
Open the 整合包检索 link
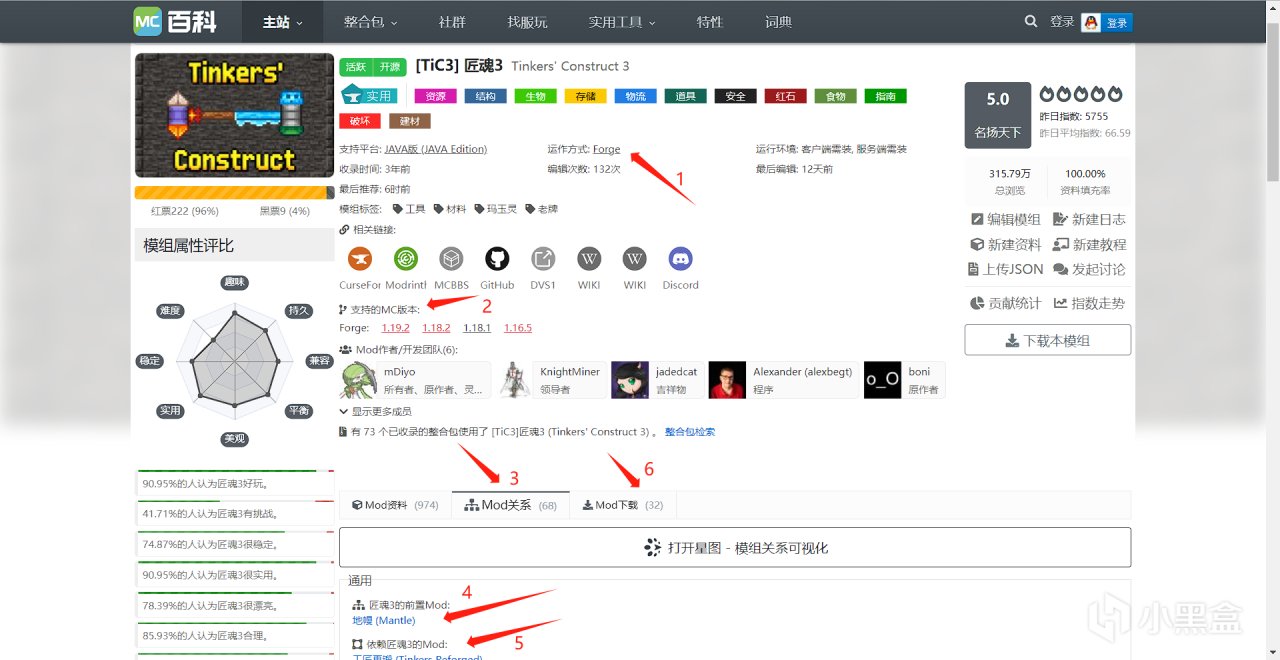point(690,432)
